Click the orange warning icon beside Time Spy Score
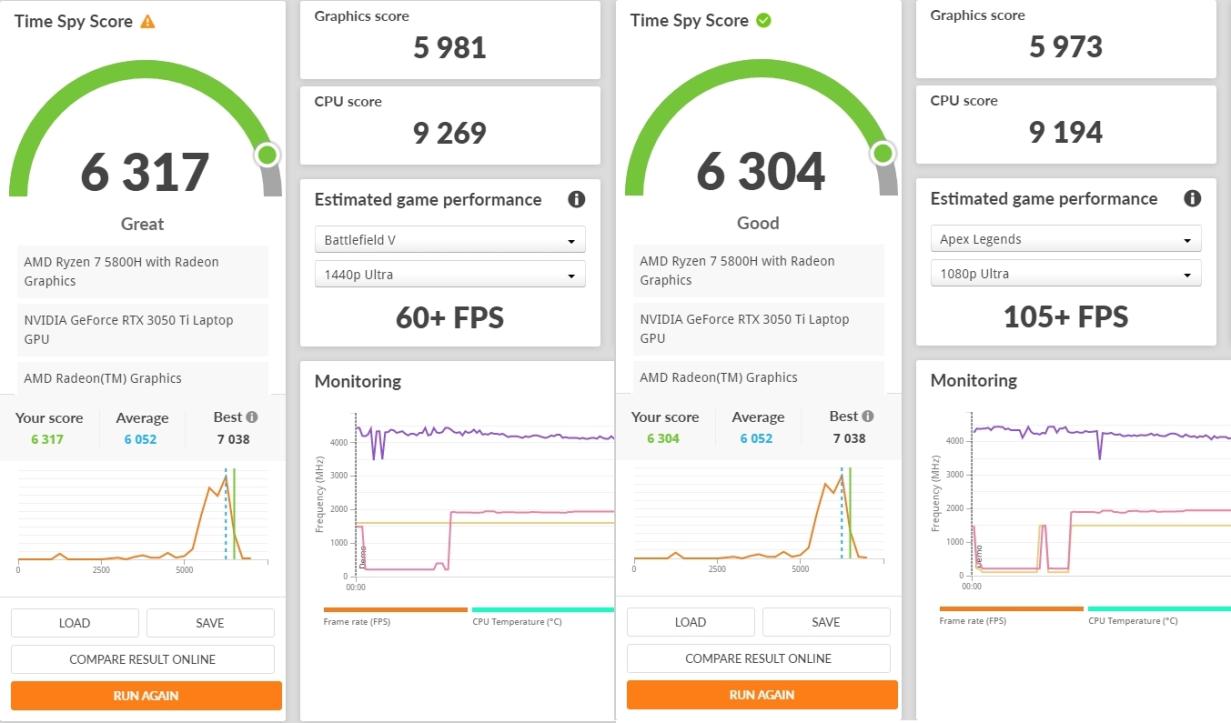This screenshot has width=1231, height=723. tap(148, 21)
